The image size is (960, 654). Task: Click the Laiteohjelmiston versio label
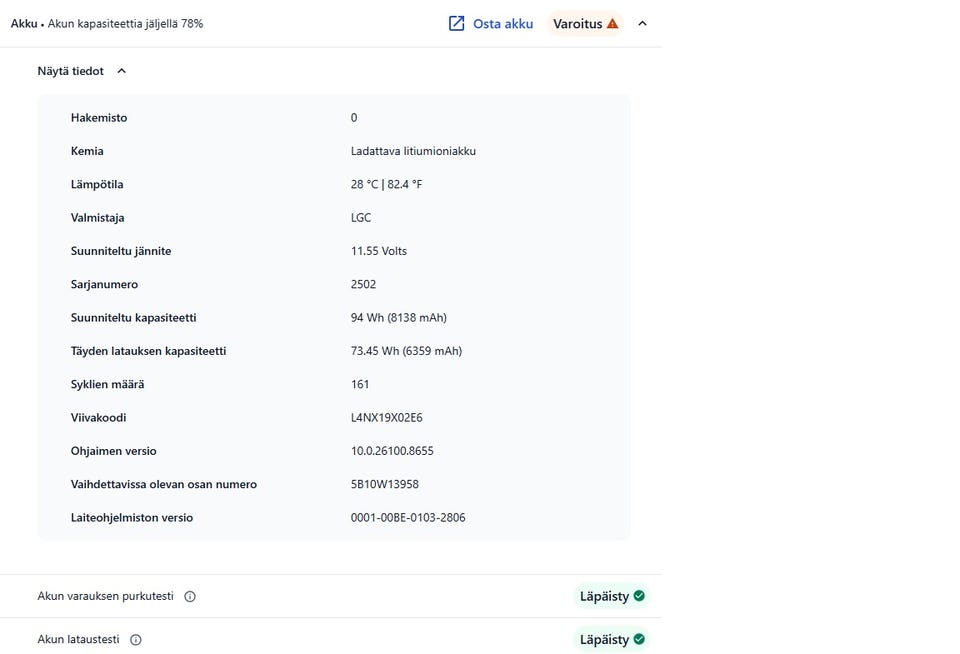[132, 517]
